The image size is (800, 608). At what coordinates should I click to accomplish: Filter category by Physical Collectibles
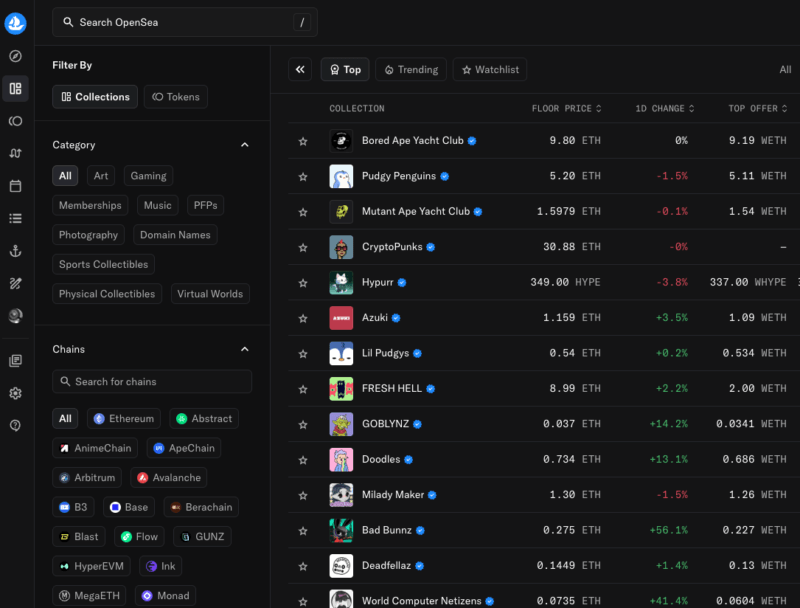click(x=107, y=294)
